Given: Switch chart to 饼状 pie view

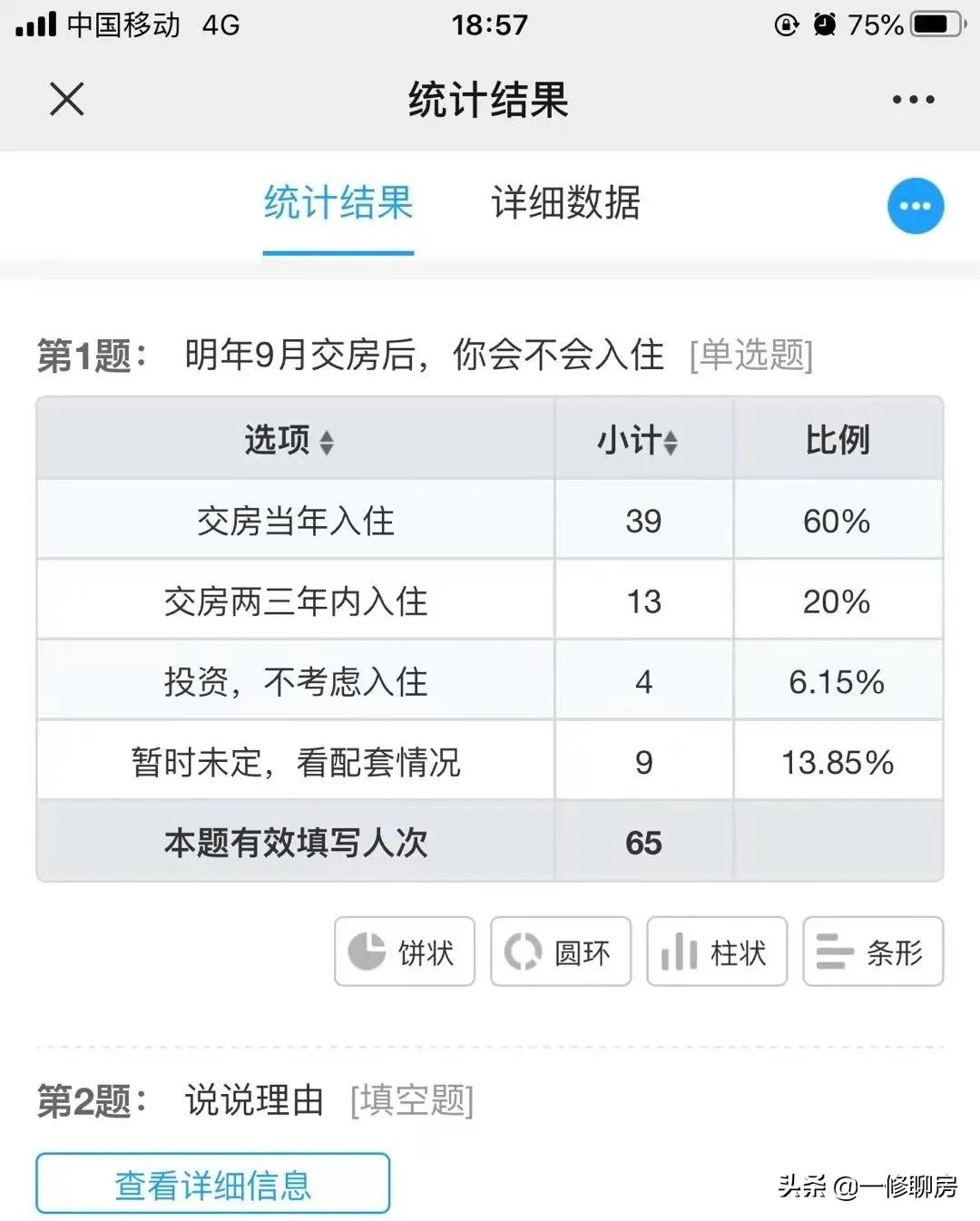Looking at the screenshot, I should [403, 952].
